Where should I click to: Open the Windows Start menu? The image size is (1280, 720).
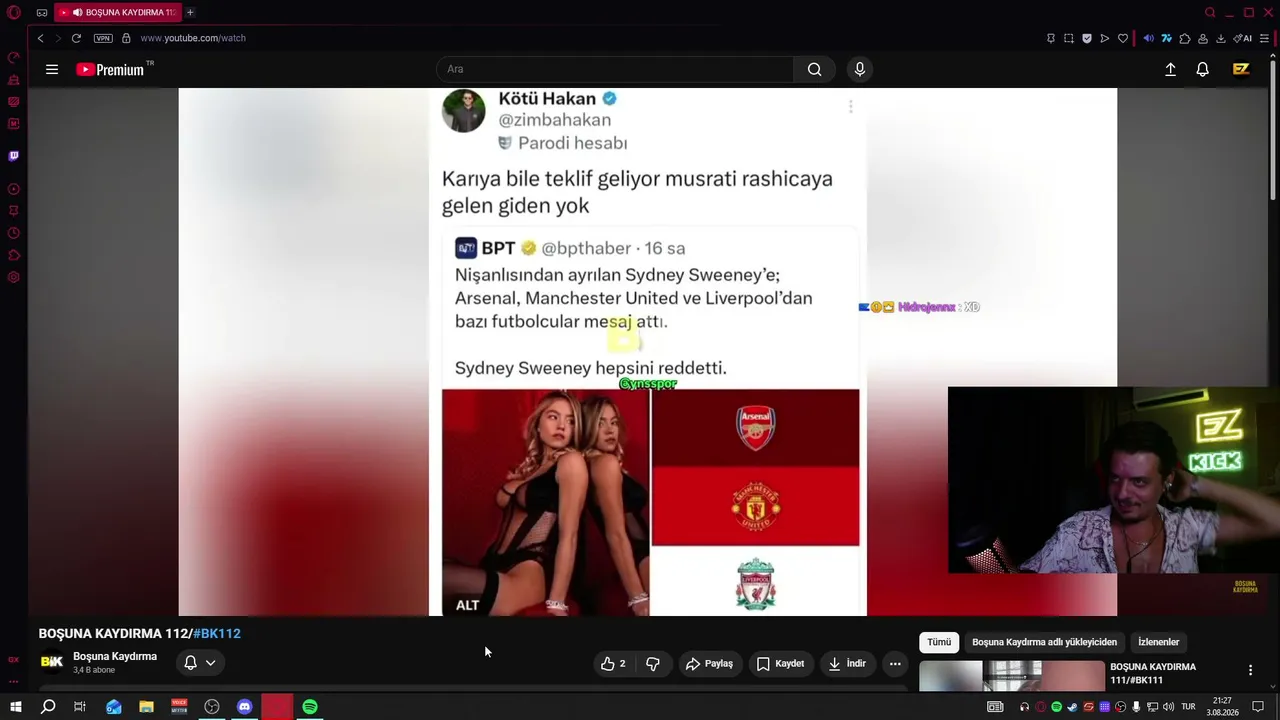15,707
